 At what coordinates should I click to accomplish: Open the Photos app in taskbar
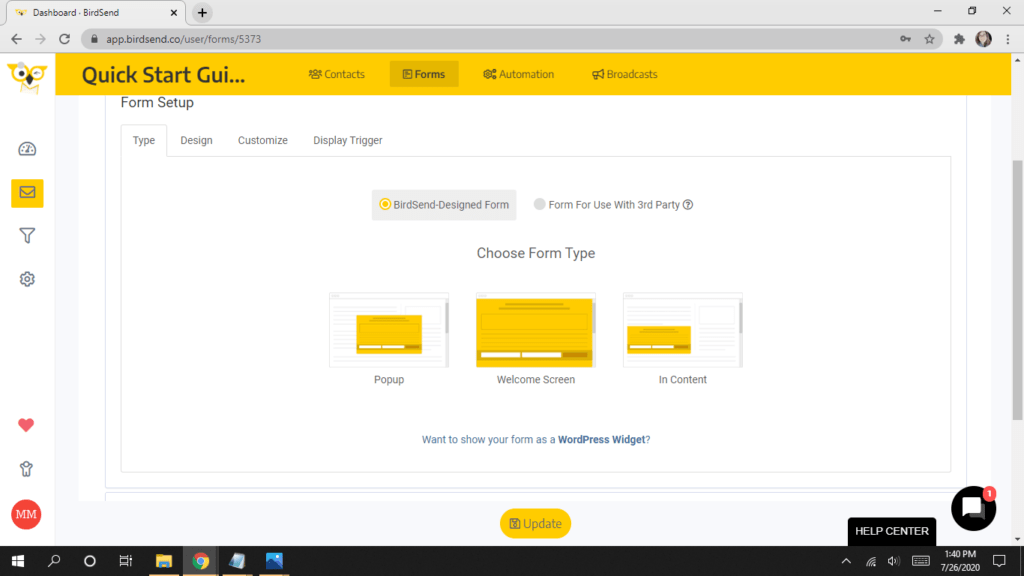pos(274,561)
